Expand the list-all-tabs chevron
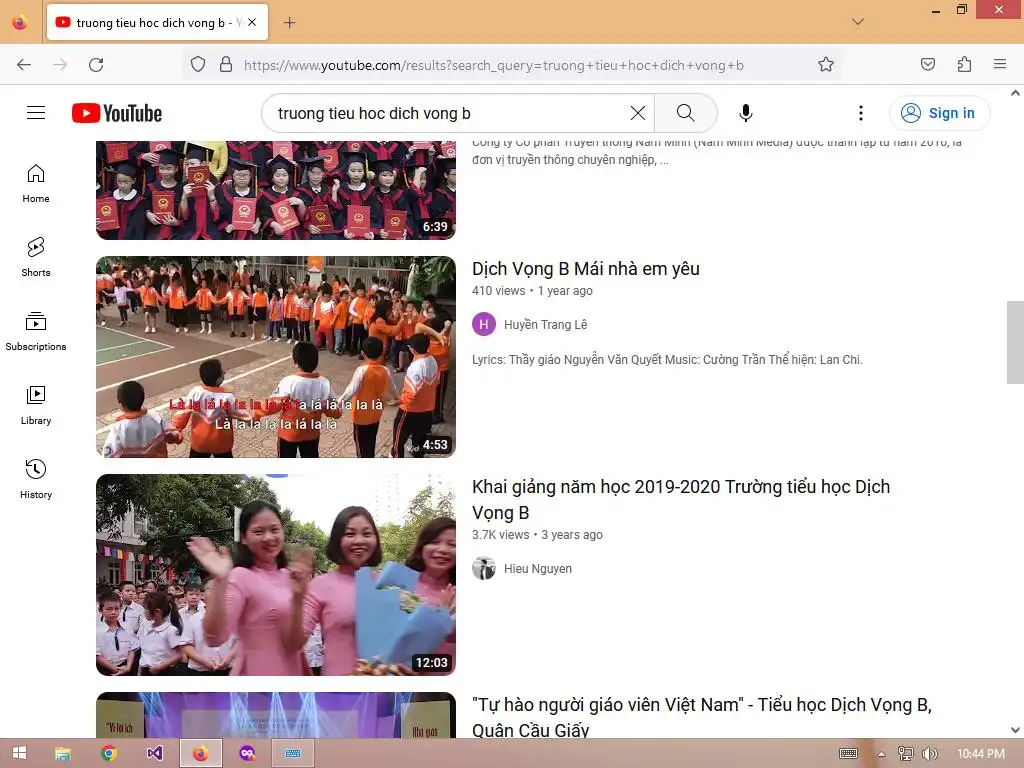The width and height of the screenshot is (1024, 768). (x=858, y=22)
